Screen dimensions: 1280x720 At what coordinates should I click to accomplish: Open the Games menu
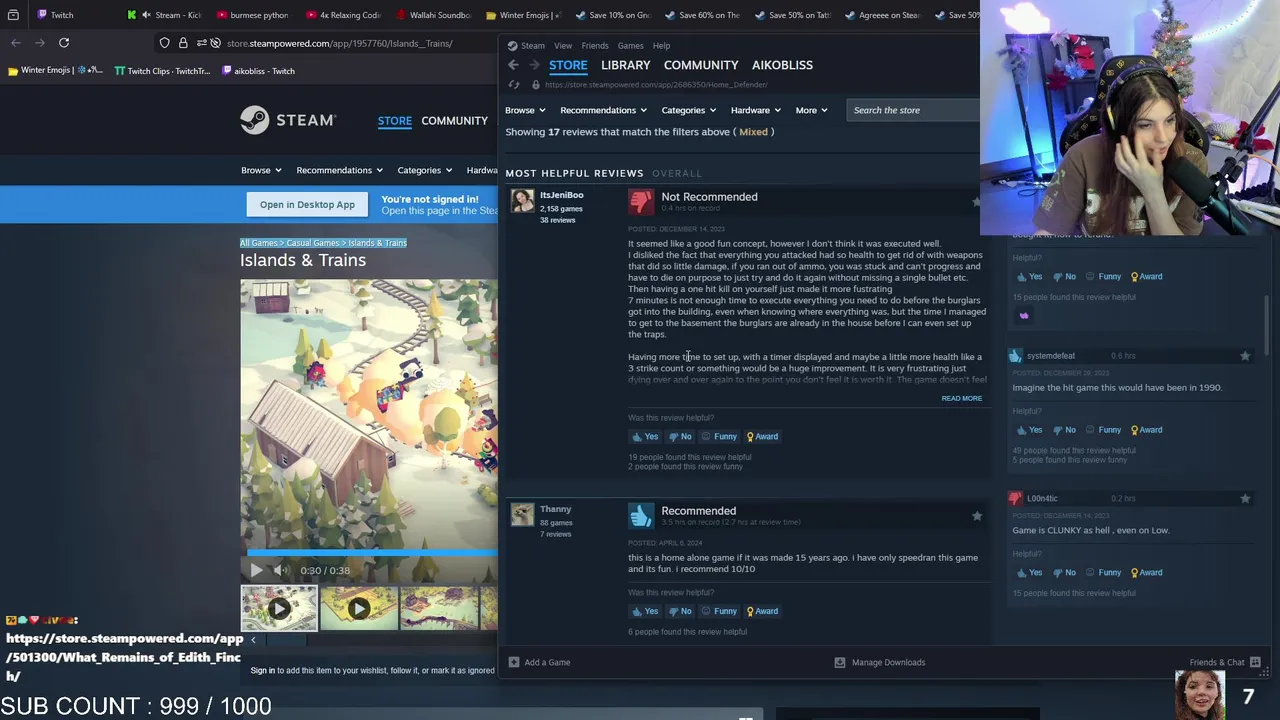(x=630, y=46)
